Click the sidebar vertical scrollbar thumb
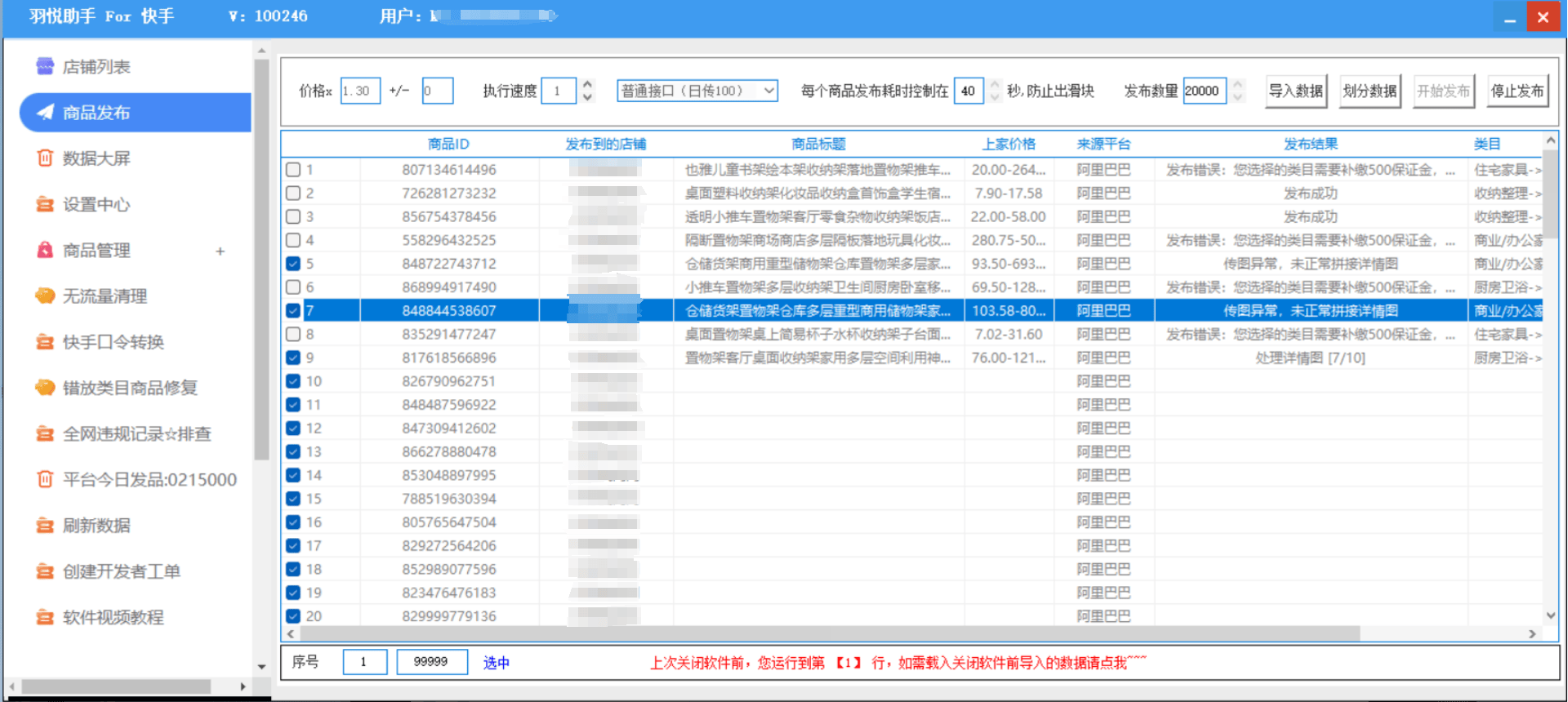This screenshot has height=702, width=1568. 261,260
